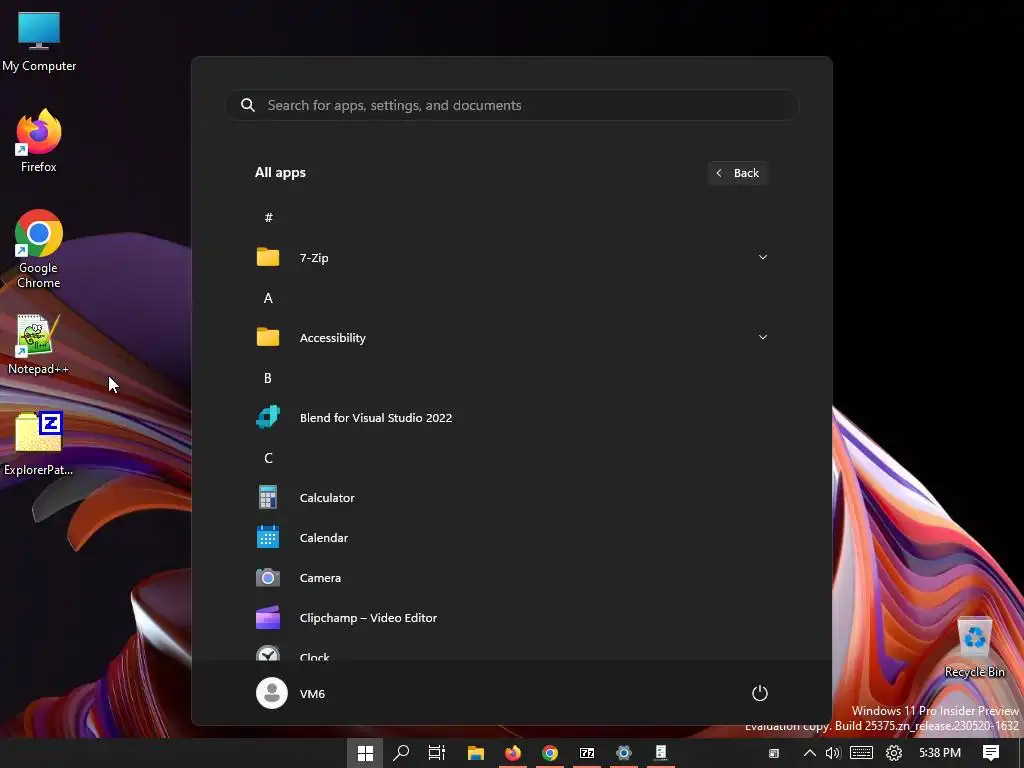The height and width of the screenshot is (768, 1024).
Task: Open the touch keyboard tray icon
Action: click(861, 753)
